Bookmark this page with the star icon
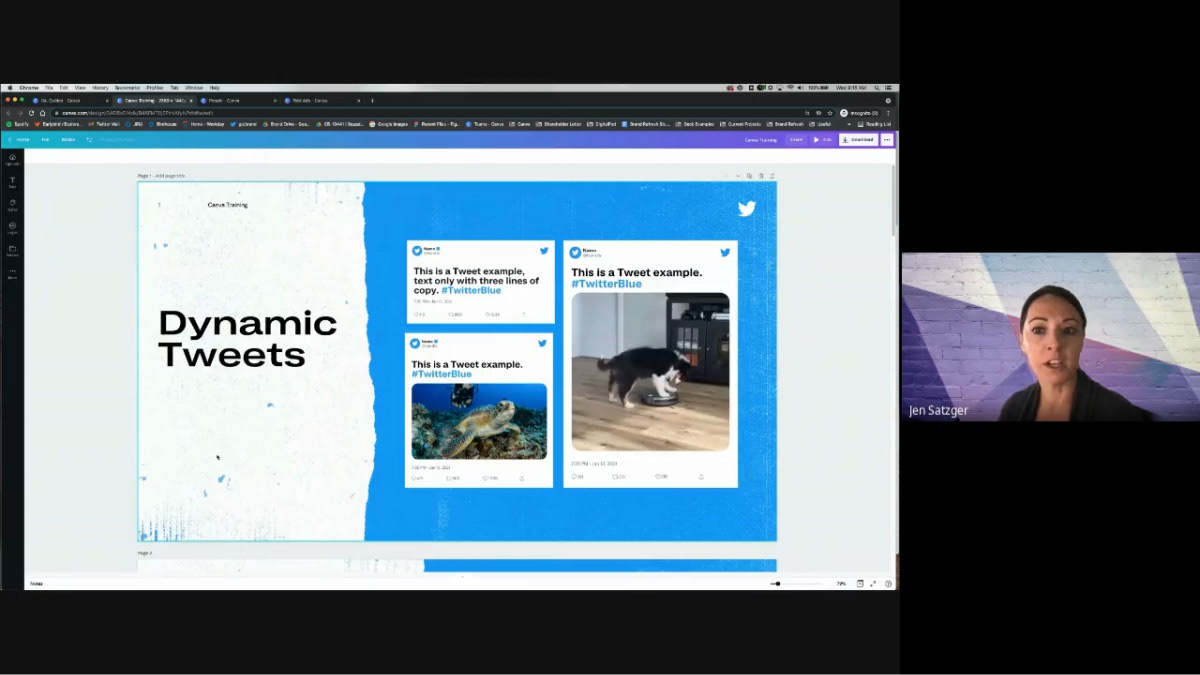This screenshot has width=1200, height=675. coord(830,113)
